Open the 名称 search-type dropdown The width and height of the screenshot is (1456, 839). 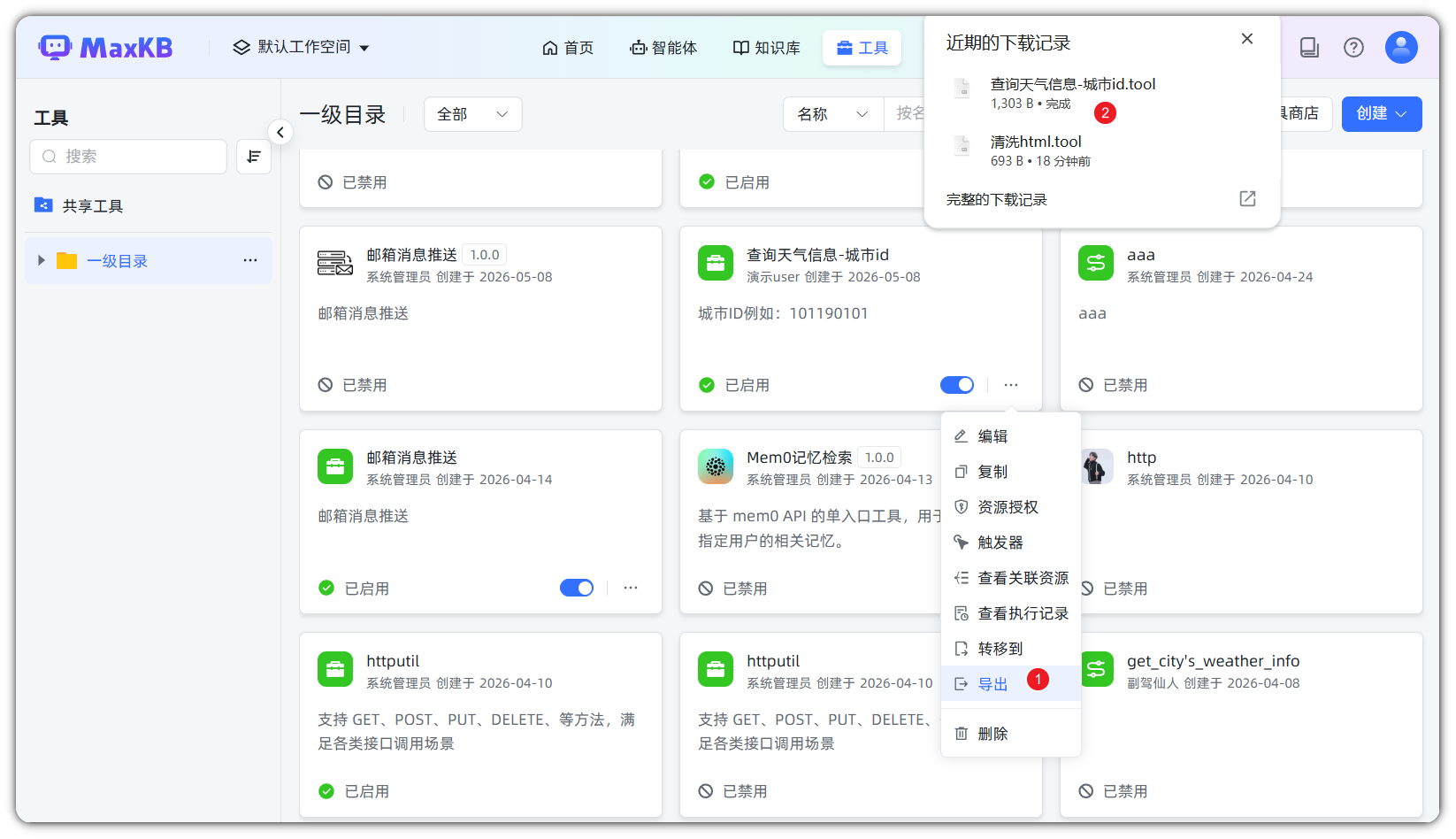coord(833,114)
